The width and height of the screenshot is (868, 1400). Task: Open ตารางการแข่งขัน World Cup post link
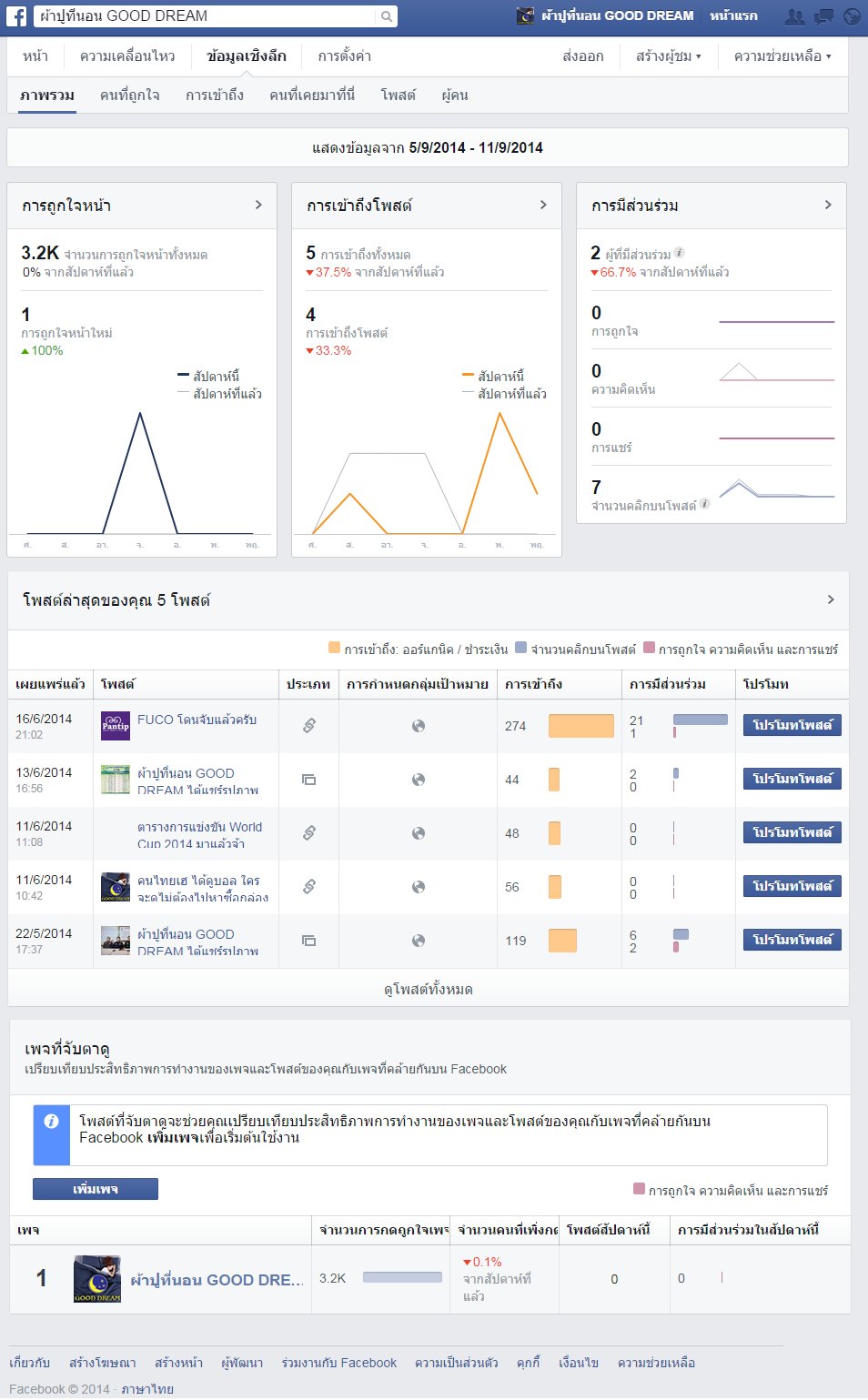[x=200, y=835]
